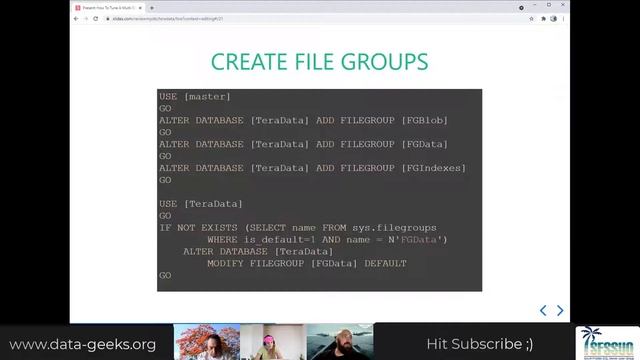Viewport: 640px width, 360px height.
Task: Click the CREATE FILE GROUPS slide title
Action: click(320, 62)
